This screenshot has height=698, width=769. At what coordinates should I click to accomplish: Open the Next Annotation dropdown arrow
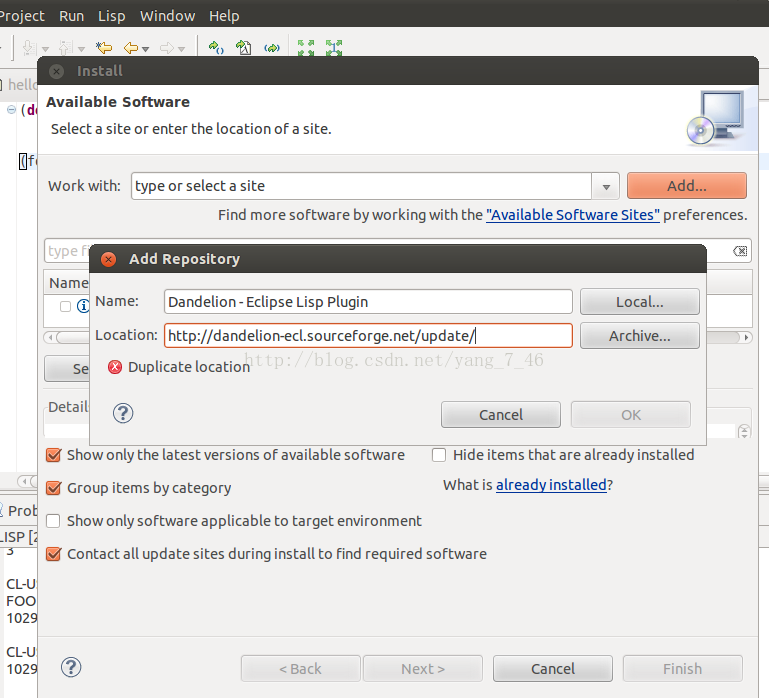[45, 49]
